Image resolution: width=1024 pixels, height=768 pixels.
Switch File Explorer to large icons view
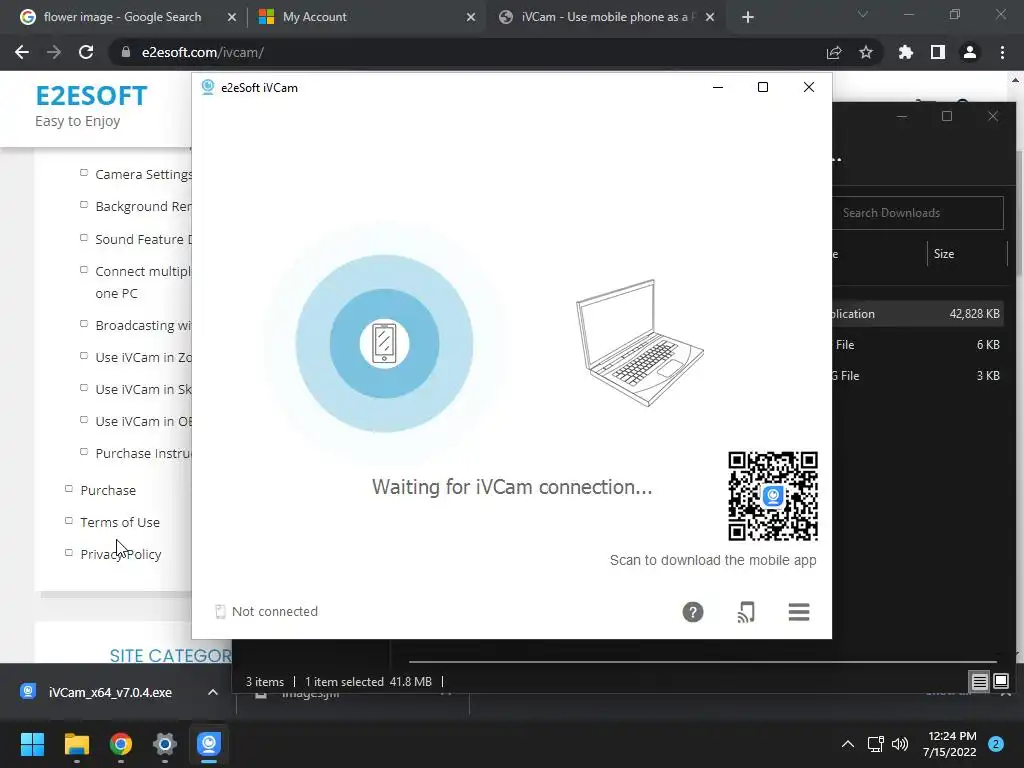point(1000,682)
